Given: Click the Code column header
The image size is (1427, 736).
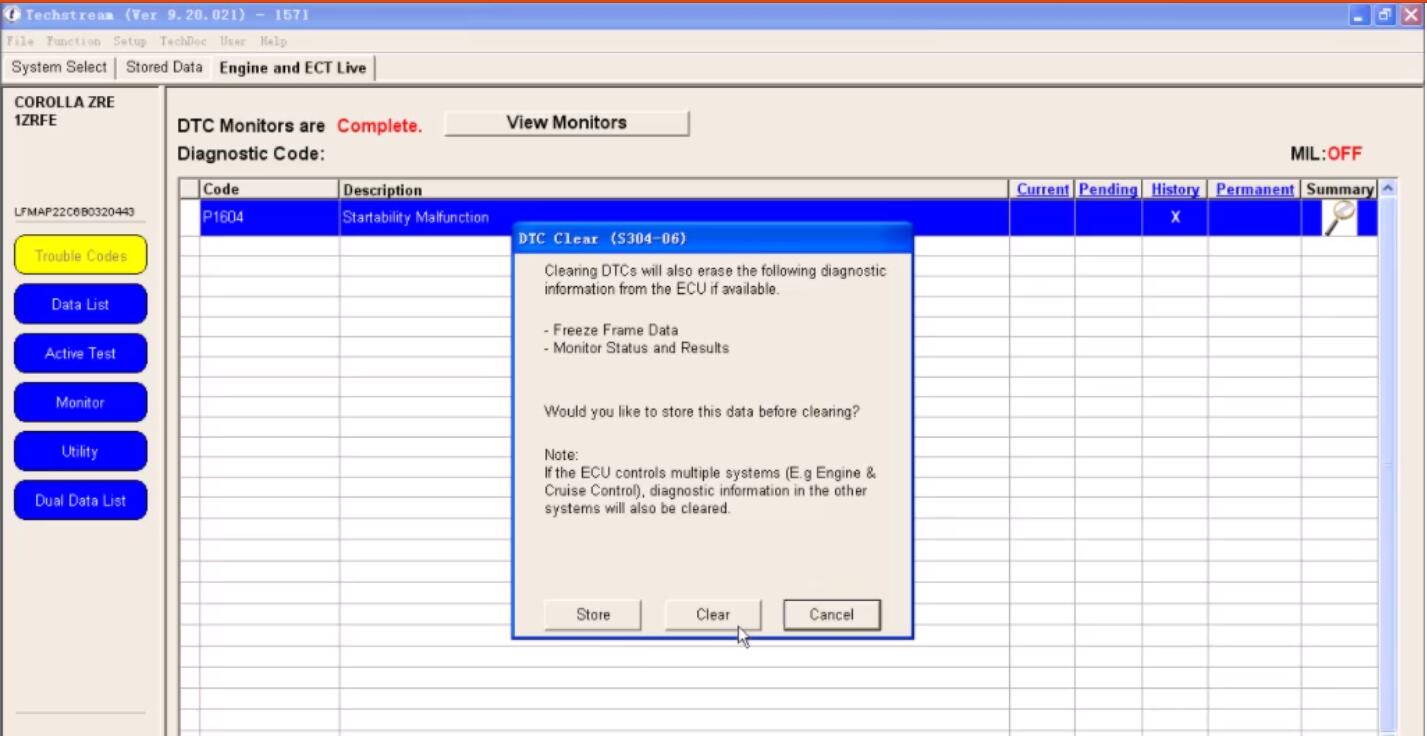Looking at the screenshot, I should [x=269, y=189].
